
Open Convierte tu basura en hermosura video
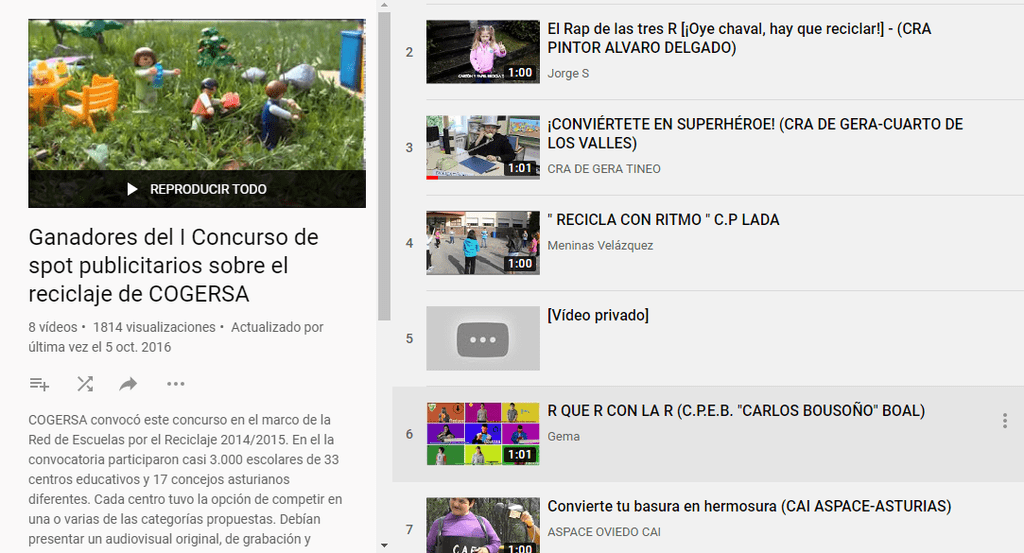[x=748, y=506]
